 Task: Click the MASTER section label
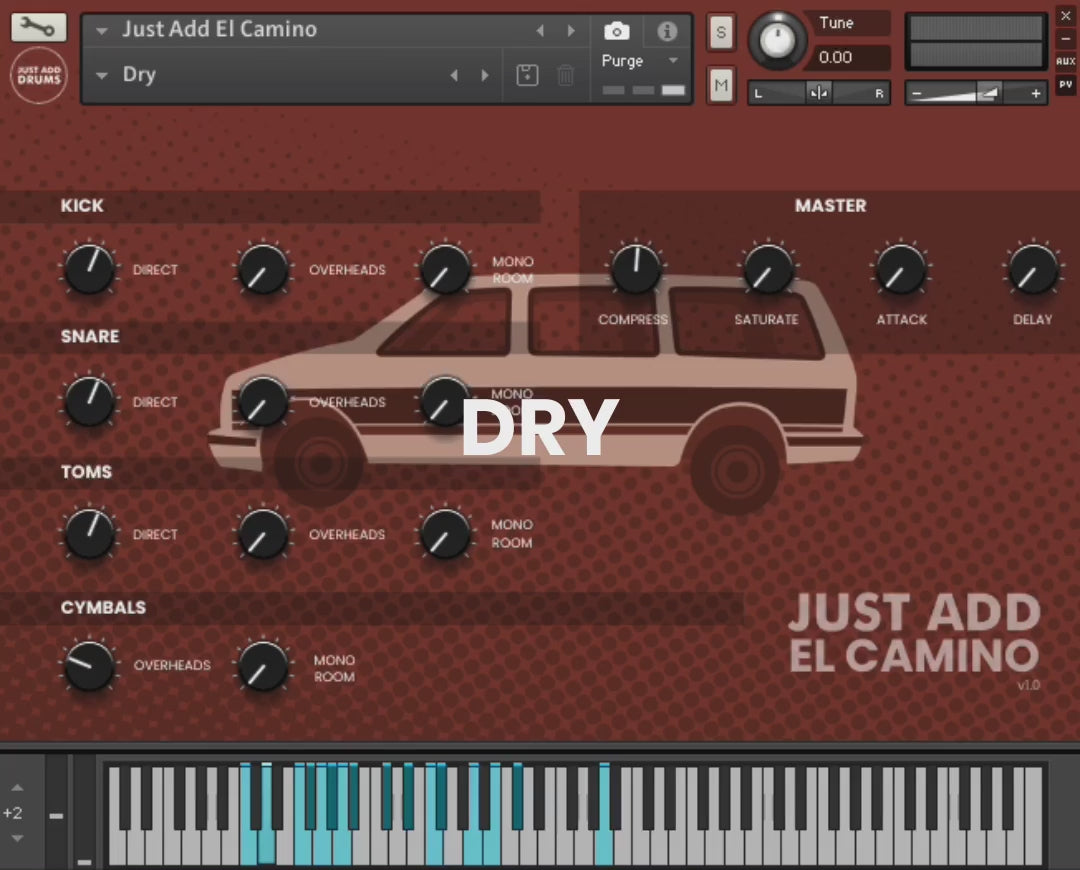click(831, 205)
